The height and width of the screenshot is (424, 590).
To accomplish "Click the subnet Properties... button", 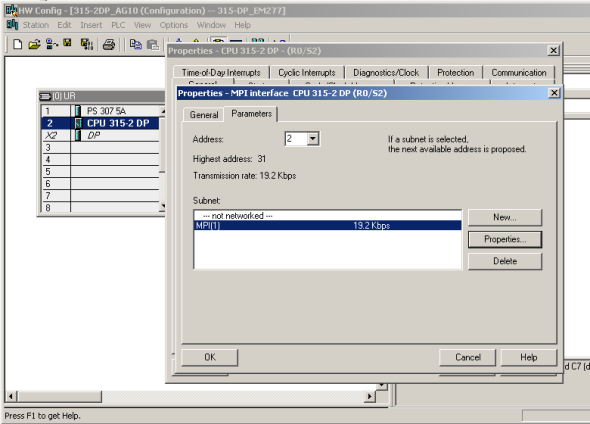I will [x=505, y=239].
